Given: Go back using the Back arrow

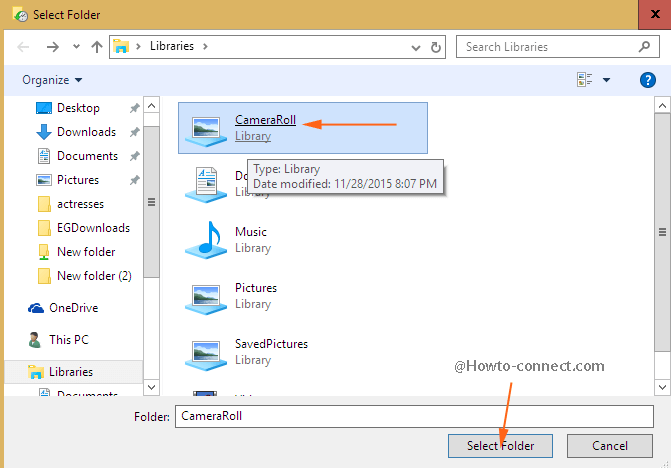Looking at the screenshot, I should coord(23,47).
